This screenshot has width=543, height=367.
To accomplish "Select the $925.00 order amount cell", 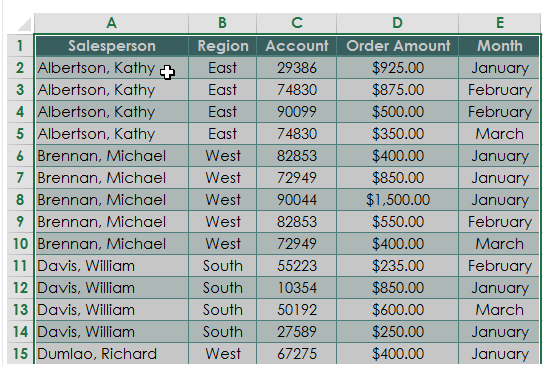I will point(398,68).
